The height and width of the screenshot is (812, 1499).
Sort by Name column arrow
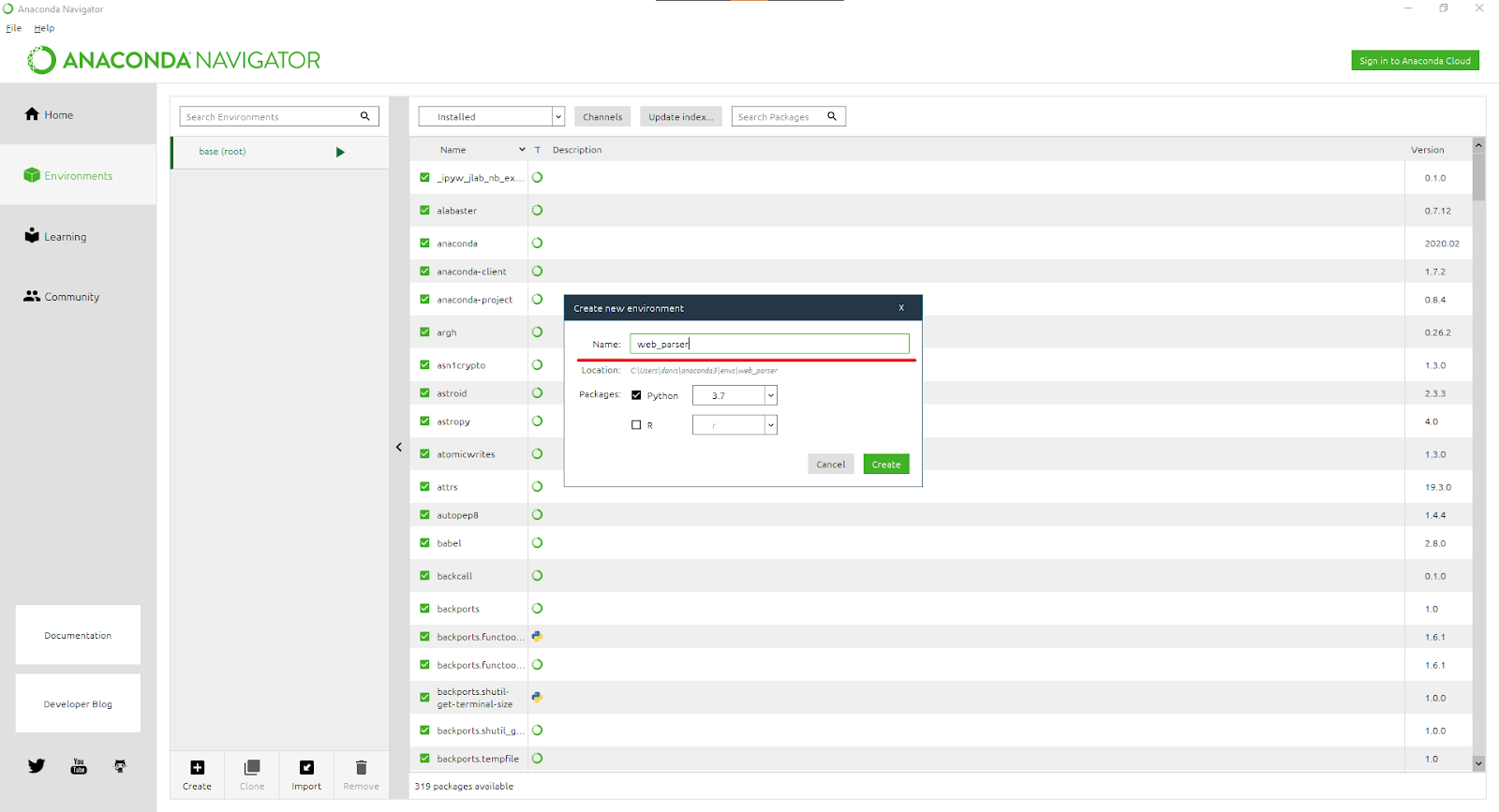[x=522, y=150]
